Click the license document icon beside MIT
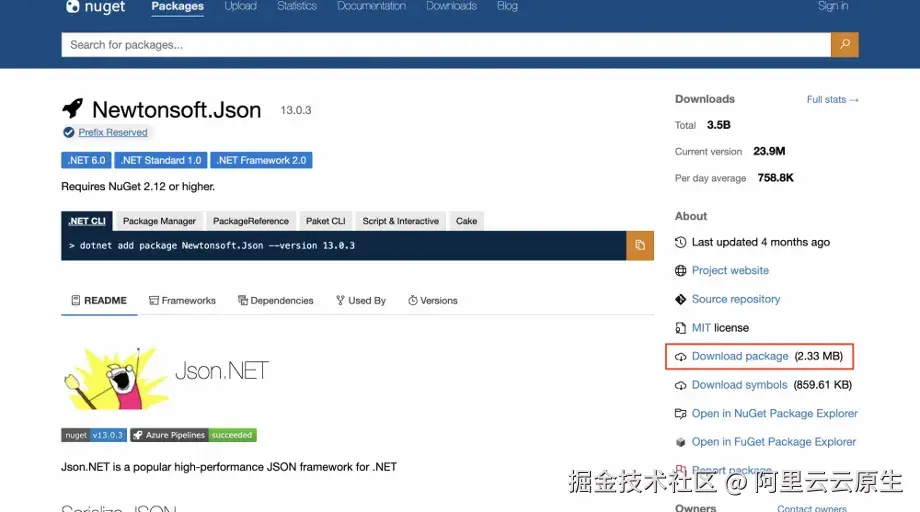920x512 pixels. [x=680, y=328]
